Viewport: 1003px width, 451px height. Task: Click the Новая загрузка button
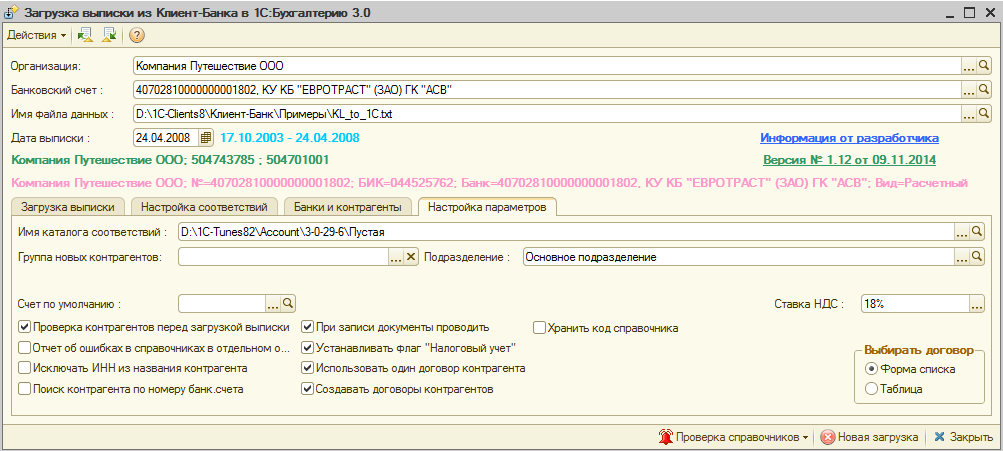pyautogui.click(x=870, y=438)
